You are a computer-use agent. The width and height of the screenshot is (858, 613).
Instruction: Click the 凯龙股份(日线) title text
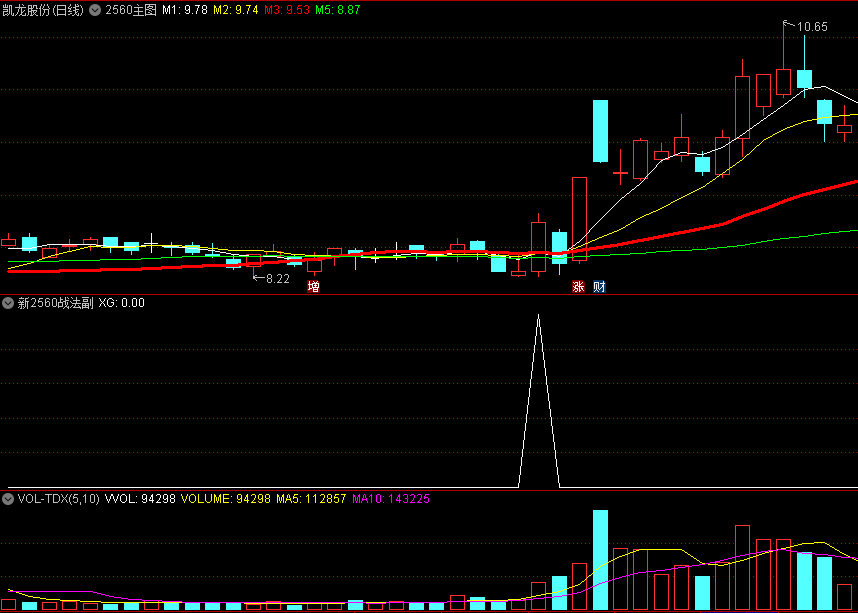43,10
